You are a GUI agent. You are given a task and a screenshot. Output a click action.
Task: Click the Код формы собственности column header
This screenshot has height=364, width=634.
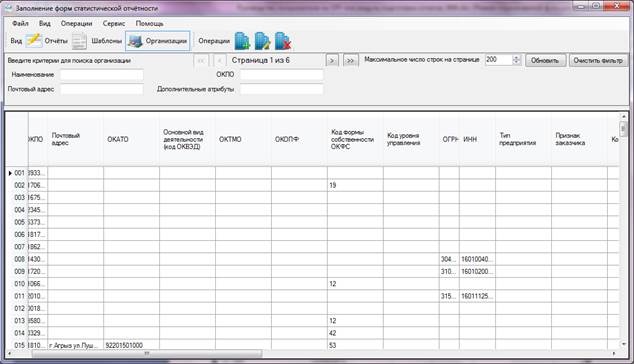point(355,139)
